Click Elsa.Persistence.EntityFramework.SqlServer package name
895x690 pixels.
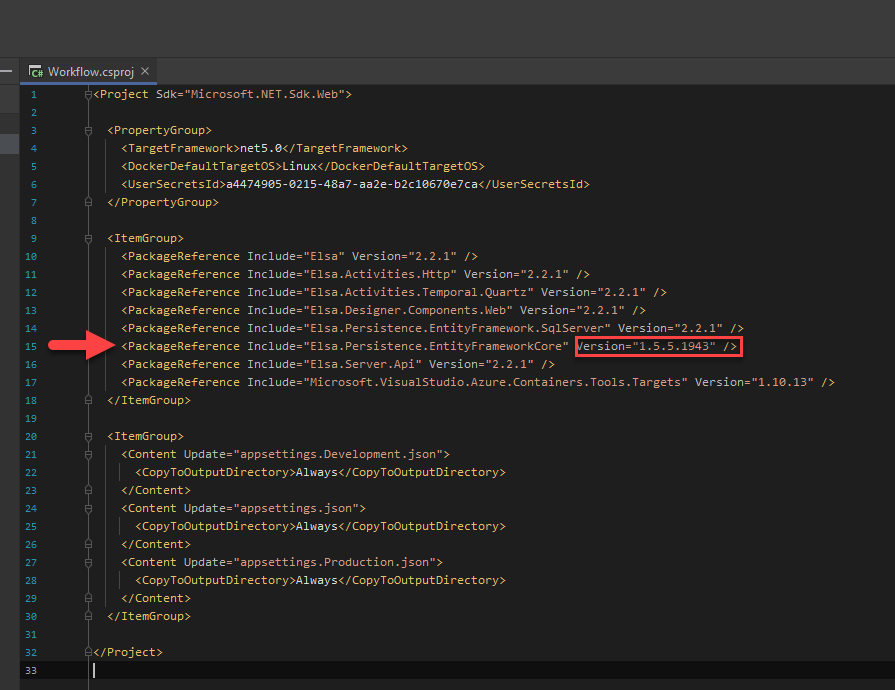(457, 328)
